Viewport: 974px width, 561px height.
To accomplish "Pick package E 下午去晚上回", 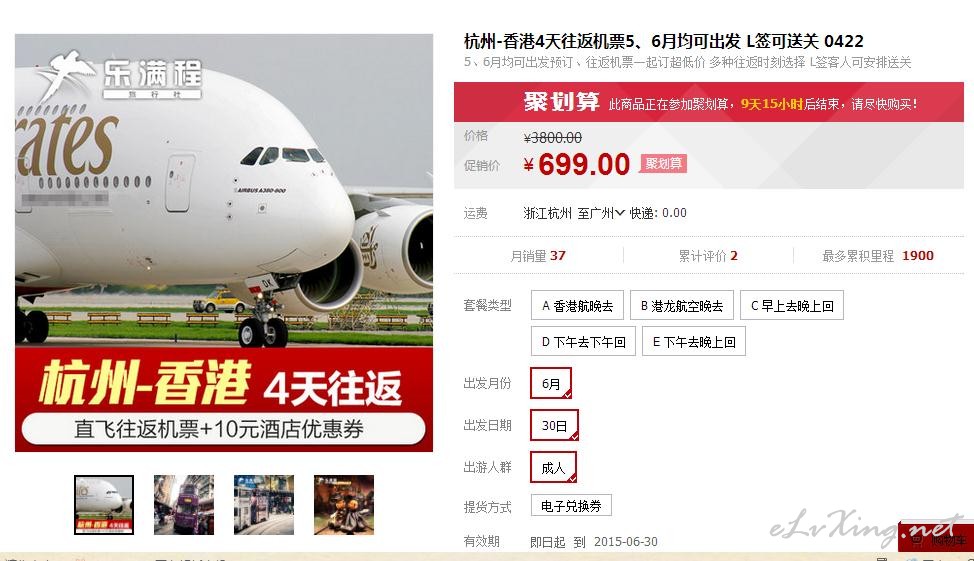I will click(x=694, y=341).
